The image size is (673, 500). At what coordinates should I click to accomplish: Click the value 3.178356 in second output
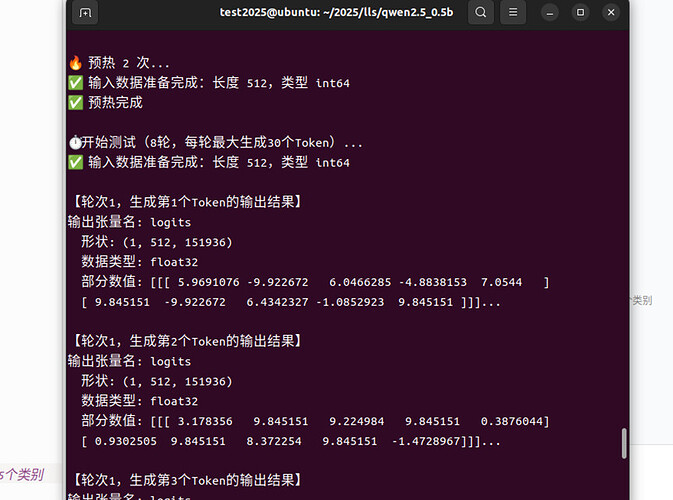pyautogui.click(x=204, y=421)
